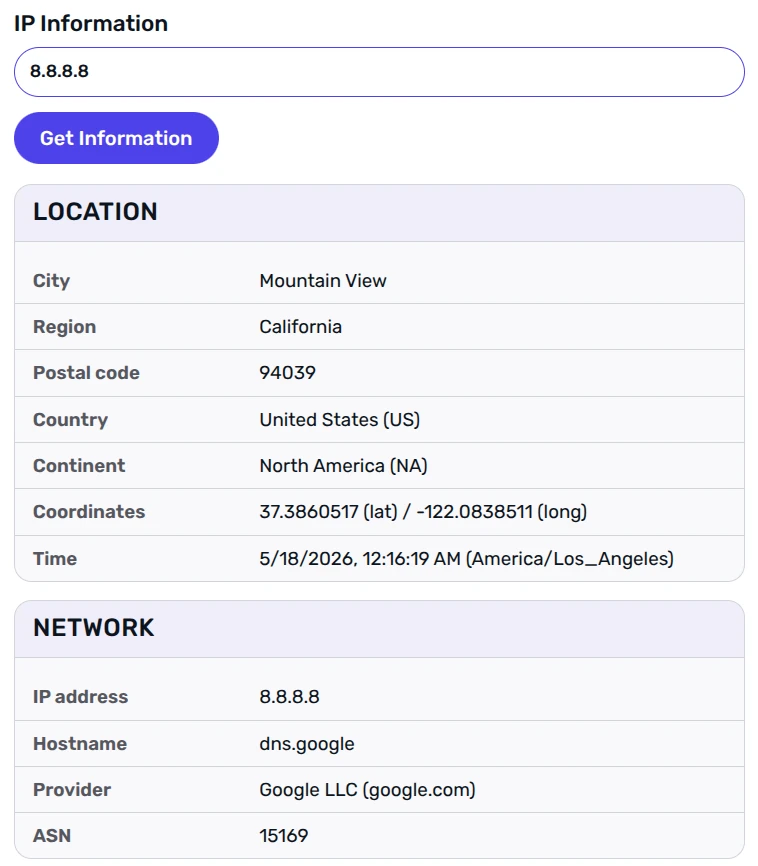Click the ASN label
Screen dimensions: 758x866
[52, 836]
